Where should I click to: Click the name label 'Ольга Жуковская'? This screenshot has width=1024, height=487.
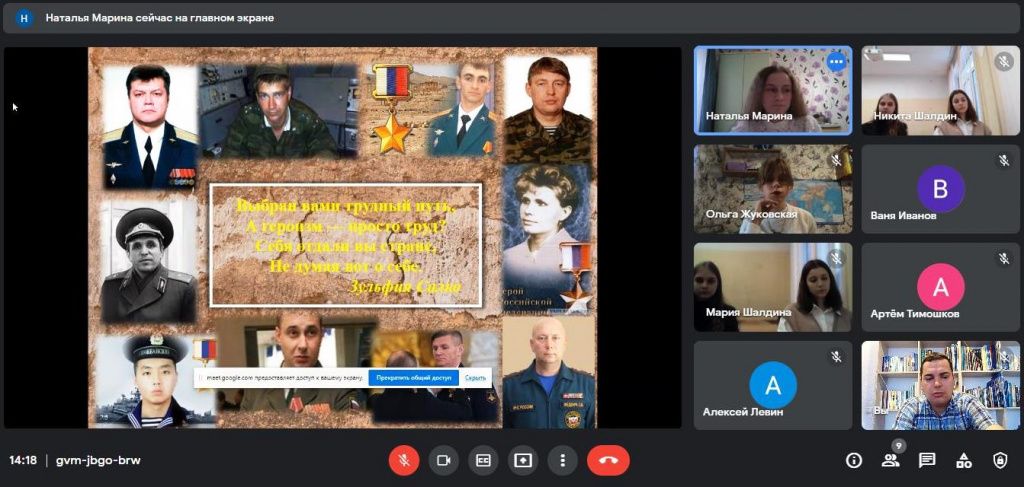[752, 214]
